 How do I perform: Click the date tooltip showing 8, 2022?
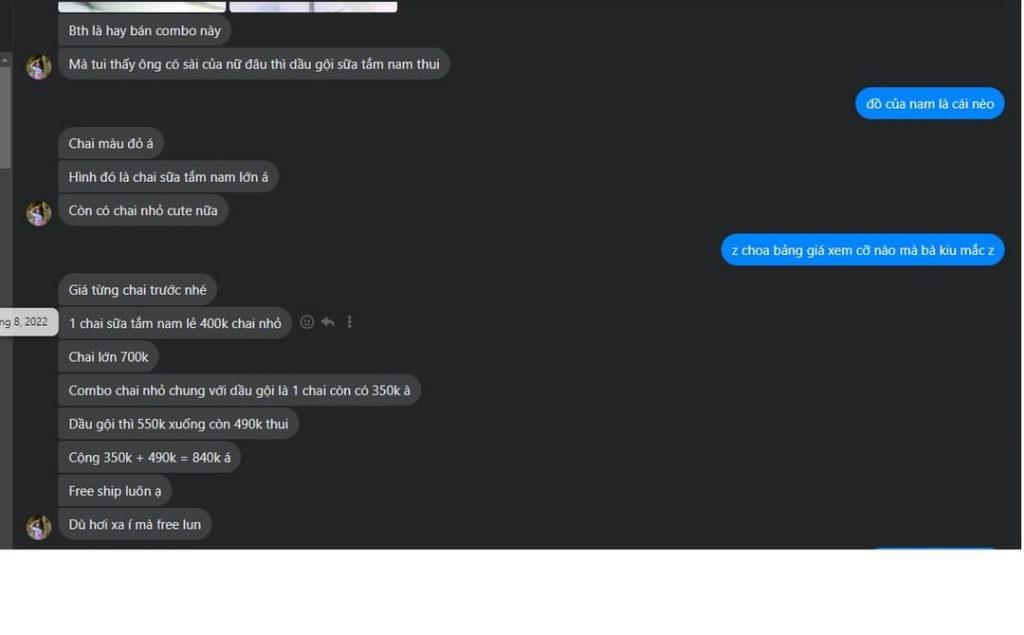[26, 322]
